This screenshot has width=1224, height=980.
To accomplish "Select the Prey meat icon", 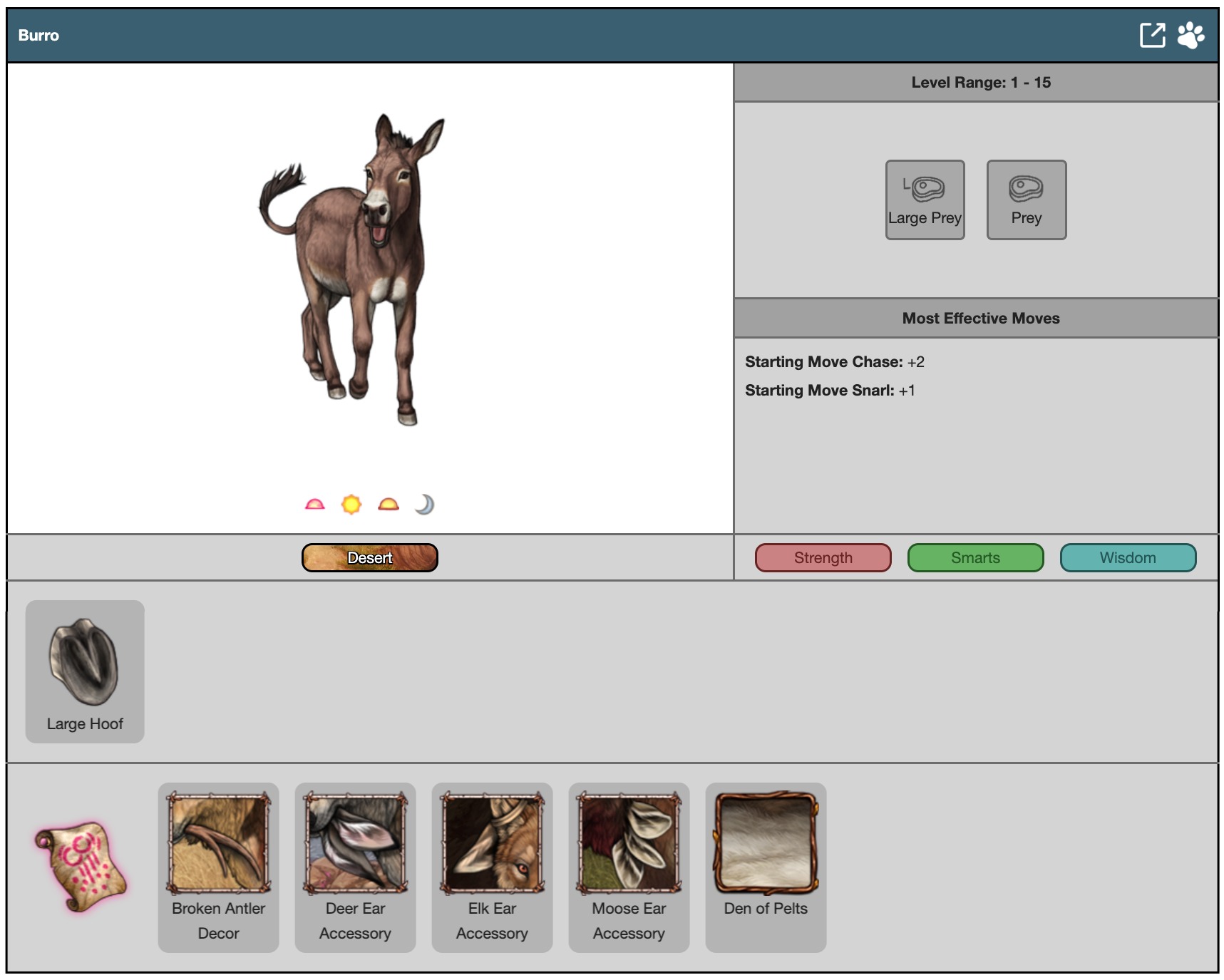I will click(1026, 200).
